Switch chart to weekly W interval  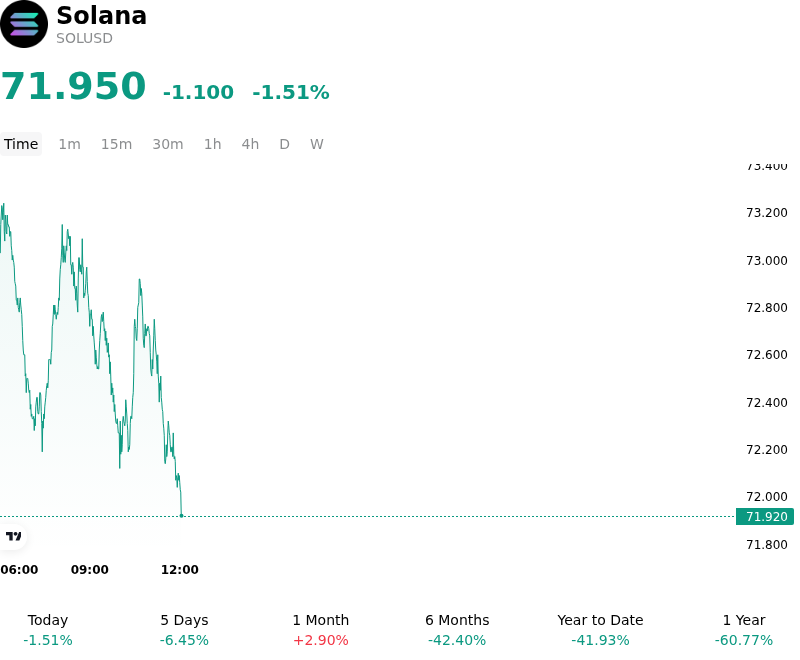(317, 144)
